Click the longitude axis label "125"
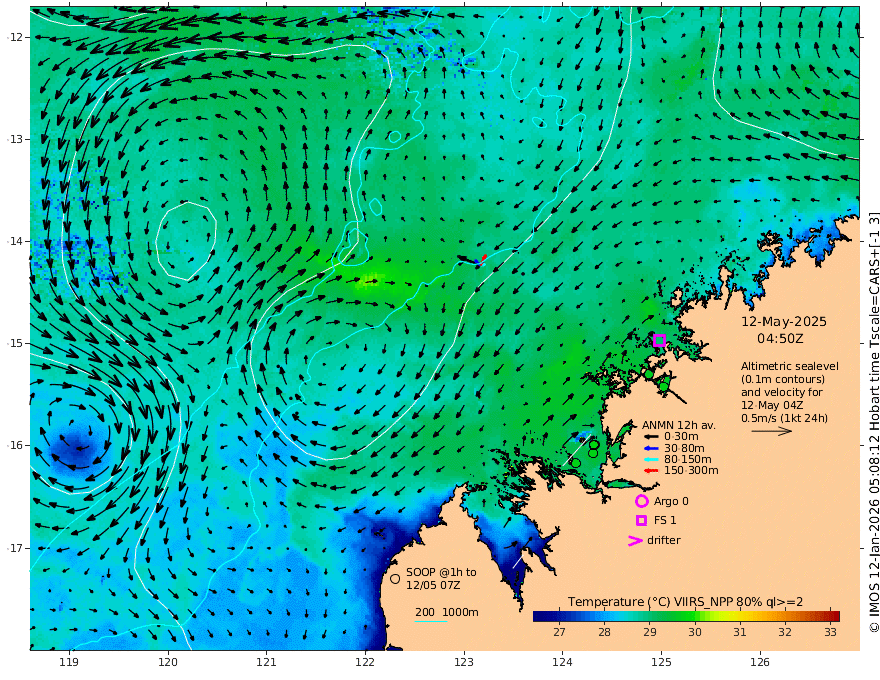The width and height of the screenshot is (880, 680). (662, 663)
